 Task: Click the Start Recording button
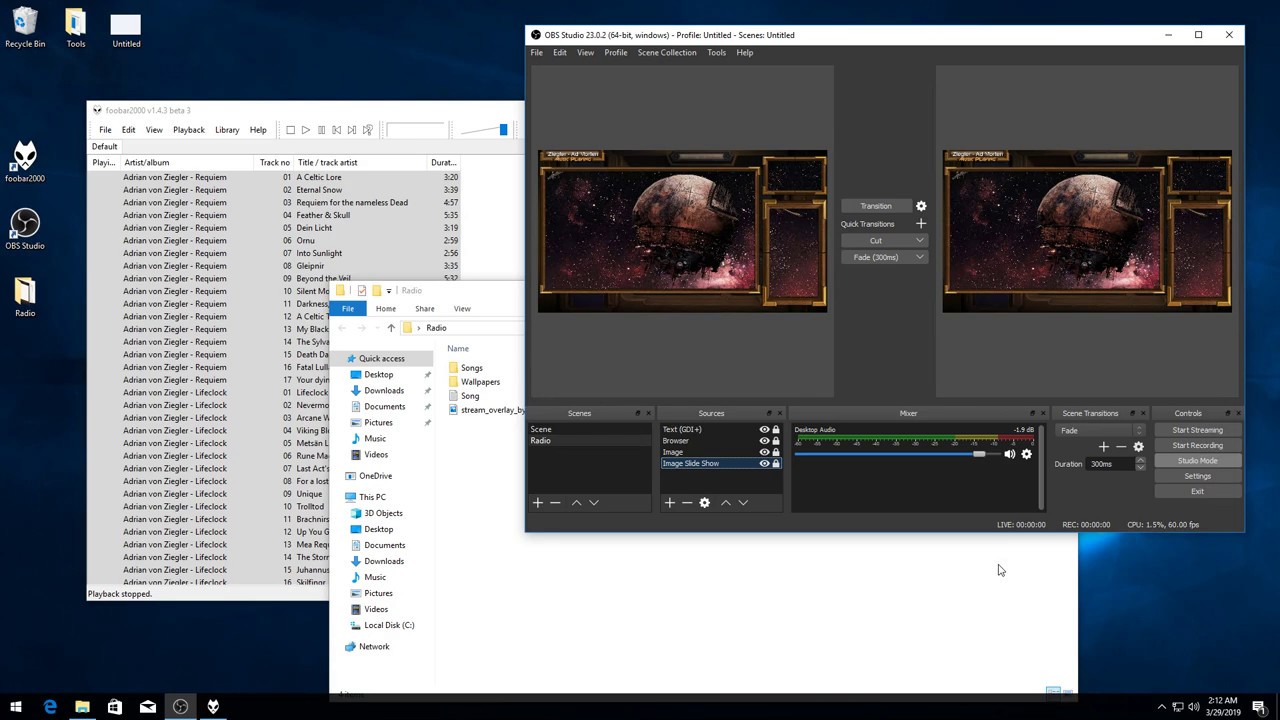(x=1197, y=445)
